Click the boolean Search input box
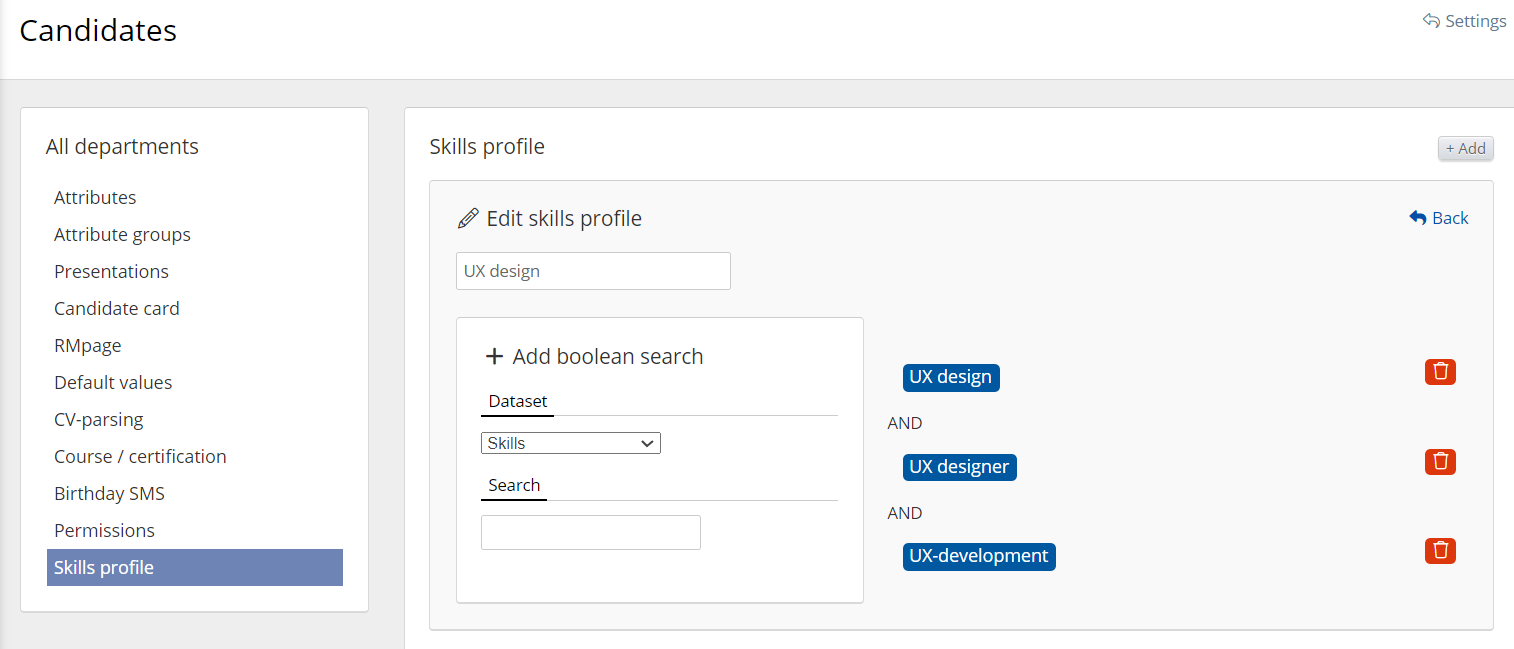 (590, 532)
